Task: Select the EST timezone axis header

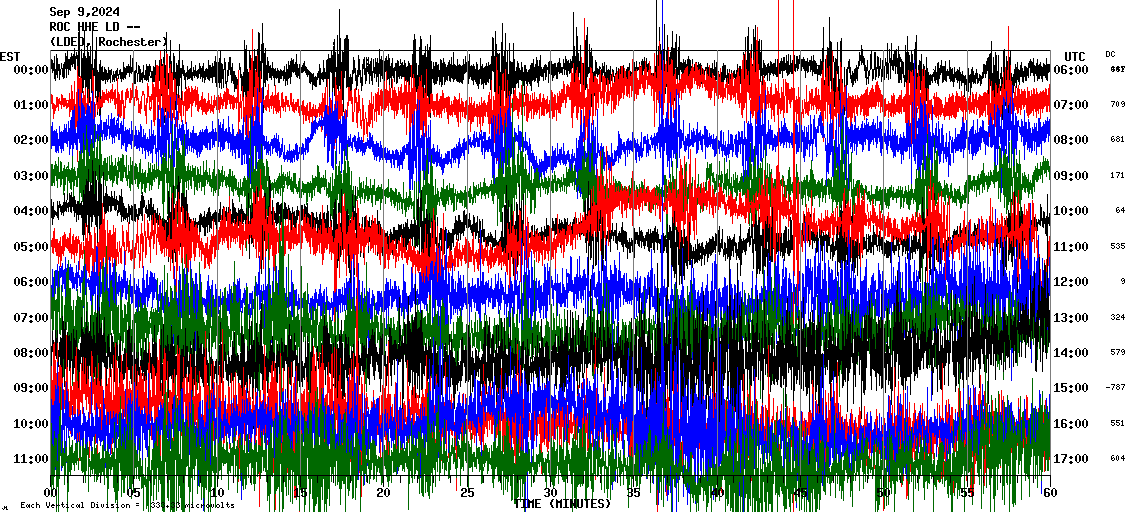Action: click(x=10, y=56)
